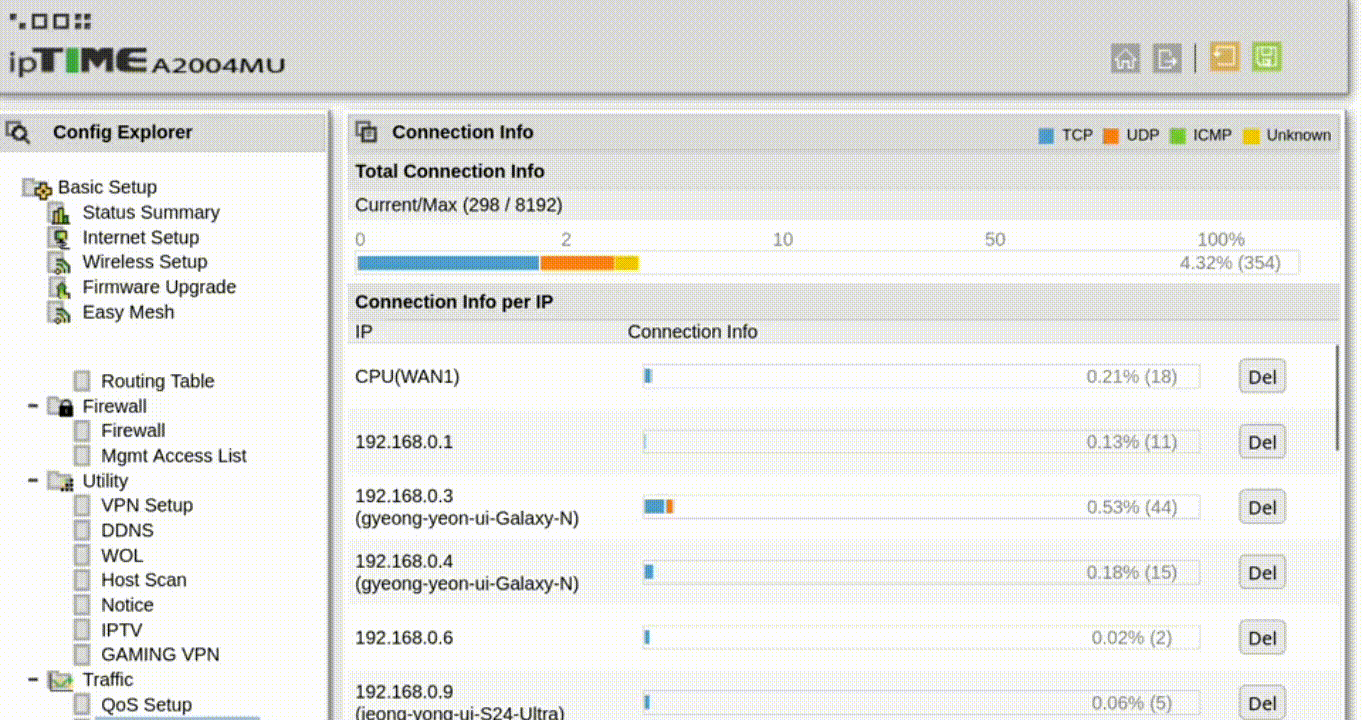This screenshot has width=1362, height=720.
Task: Click the Firmware Upgrade icon
Action: [61, 288]
